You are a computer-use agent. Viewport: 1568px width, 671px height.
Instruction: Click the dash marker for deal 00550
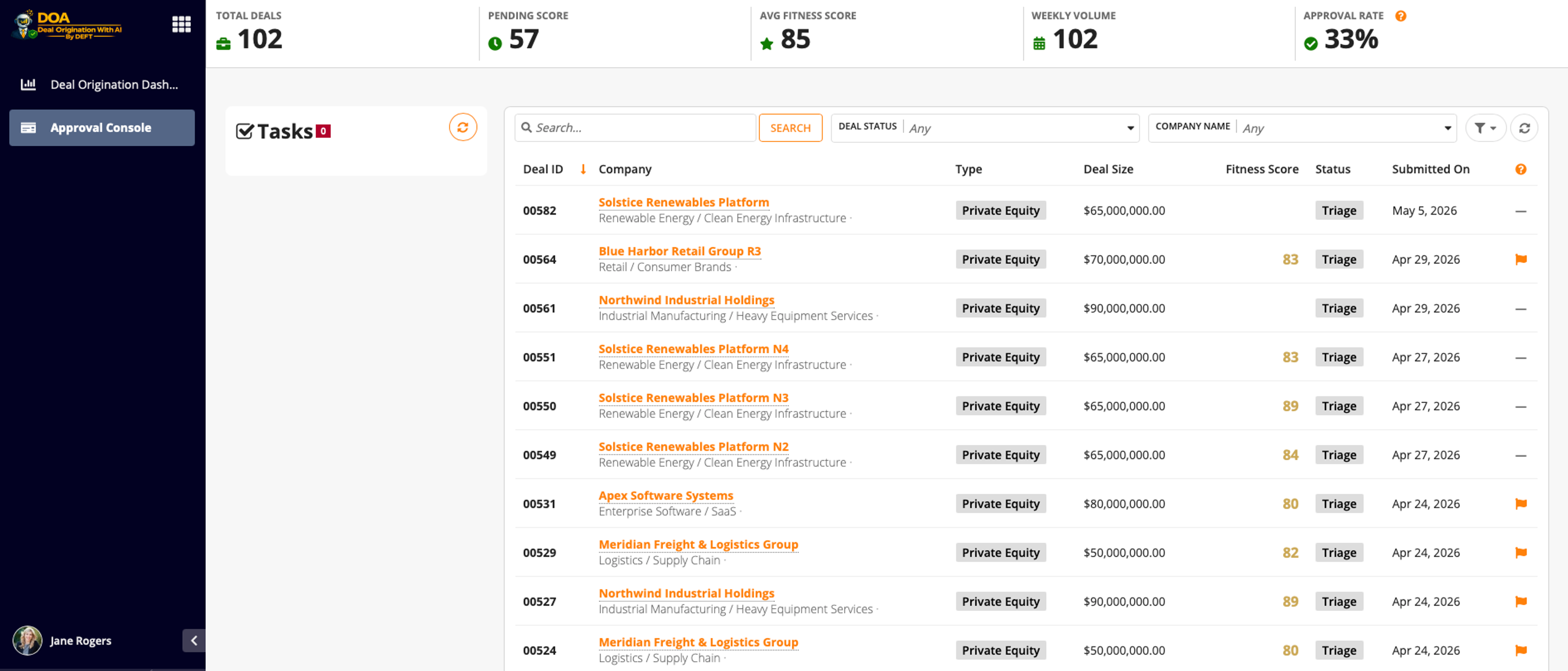(1521, 407)
